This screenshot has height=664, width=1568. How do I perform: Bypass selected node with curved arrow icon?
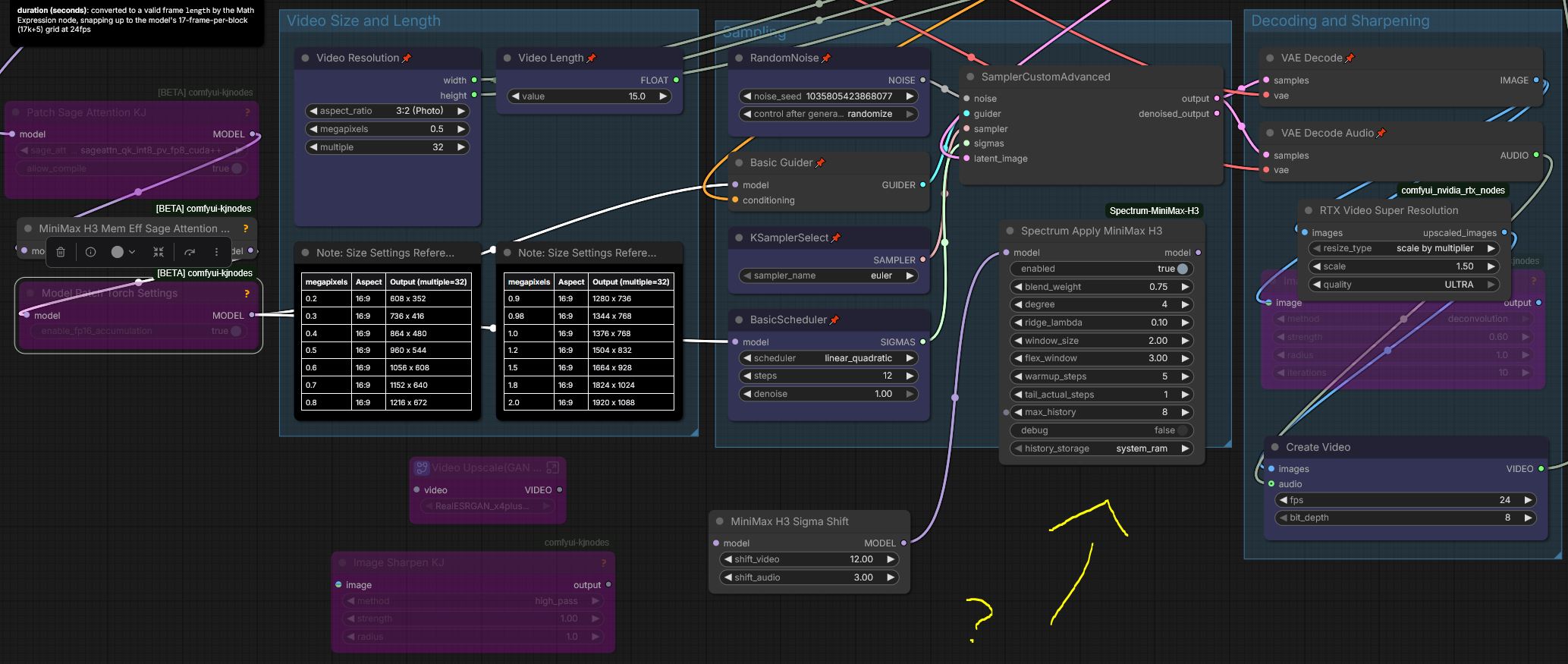[x=190, y=252]
